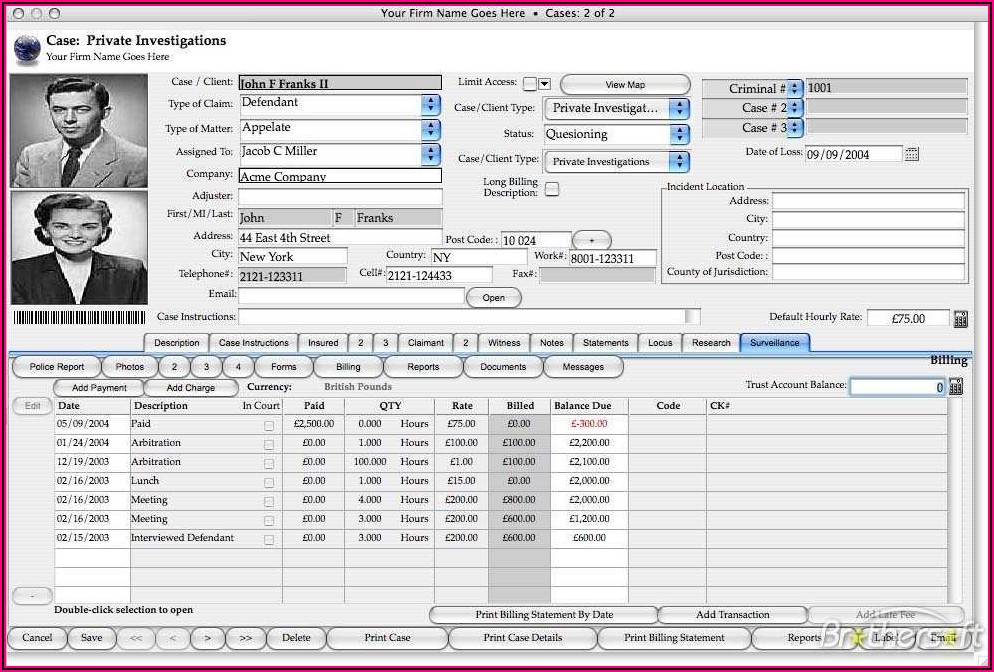Viewport: 994px width, 672px height.
Task: Go to the next record with > button
Action: [x=207, y=638]
